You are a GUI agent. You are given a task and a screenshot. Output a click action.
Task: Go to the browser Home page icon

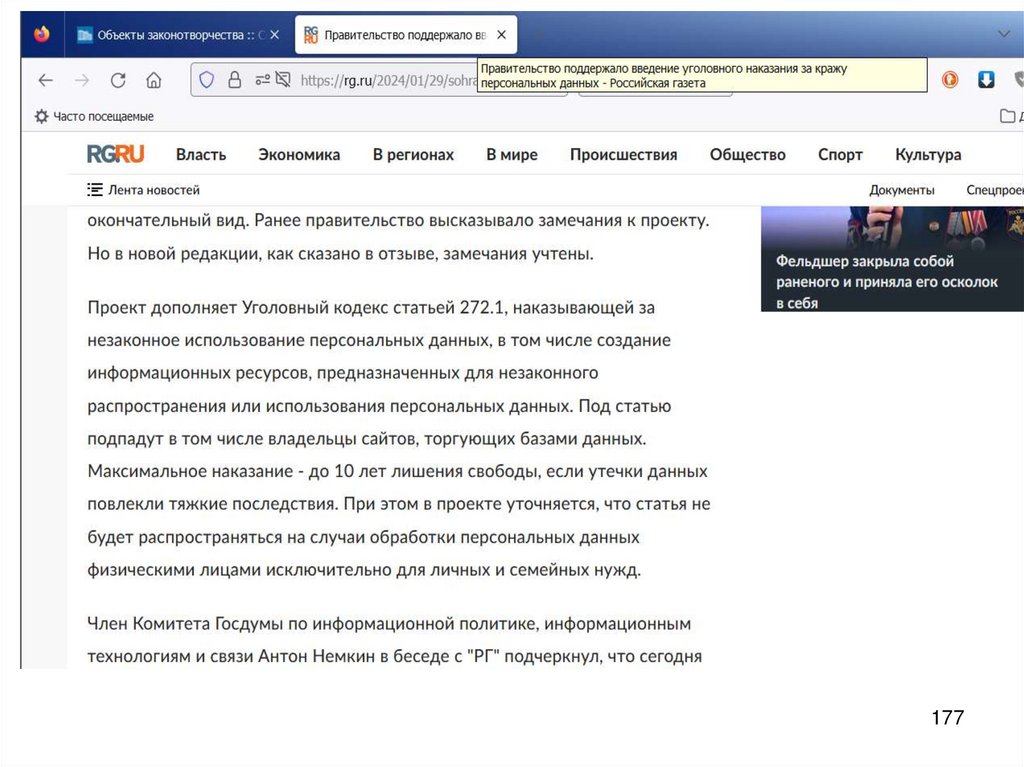[153, 81]
